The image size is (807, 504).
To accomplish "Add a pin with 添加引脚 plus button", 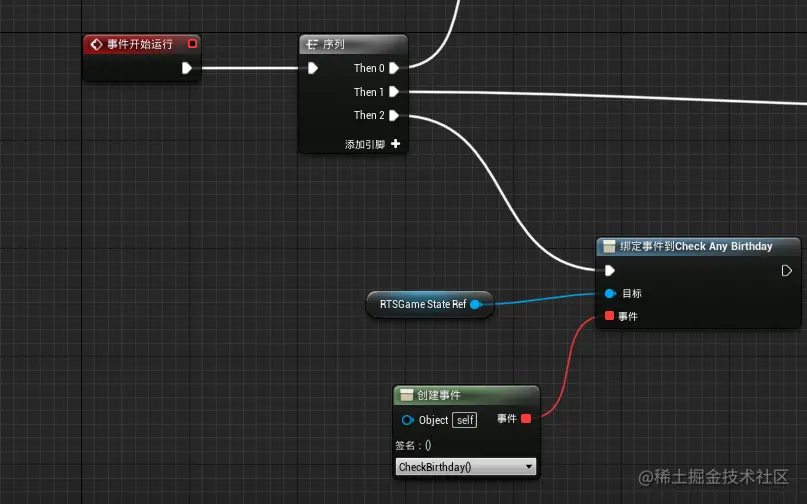I will [395, 144].
